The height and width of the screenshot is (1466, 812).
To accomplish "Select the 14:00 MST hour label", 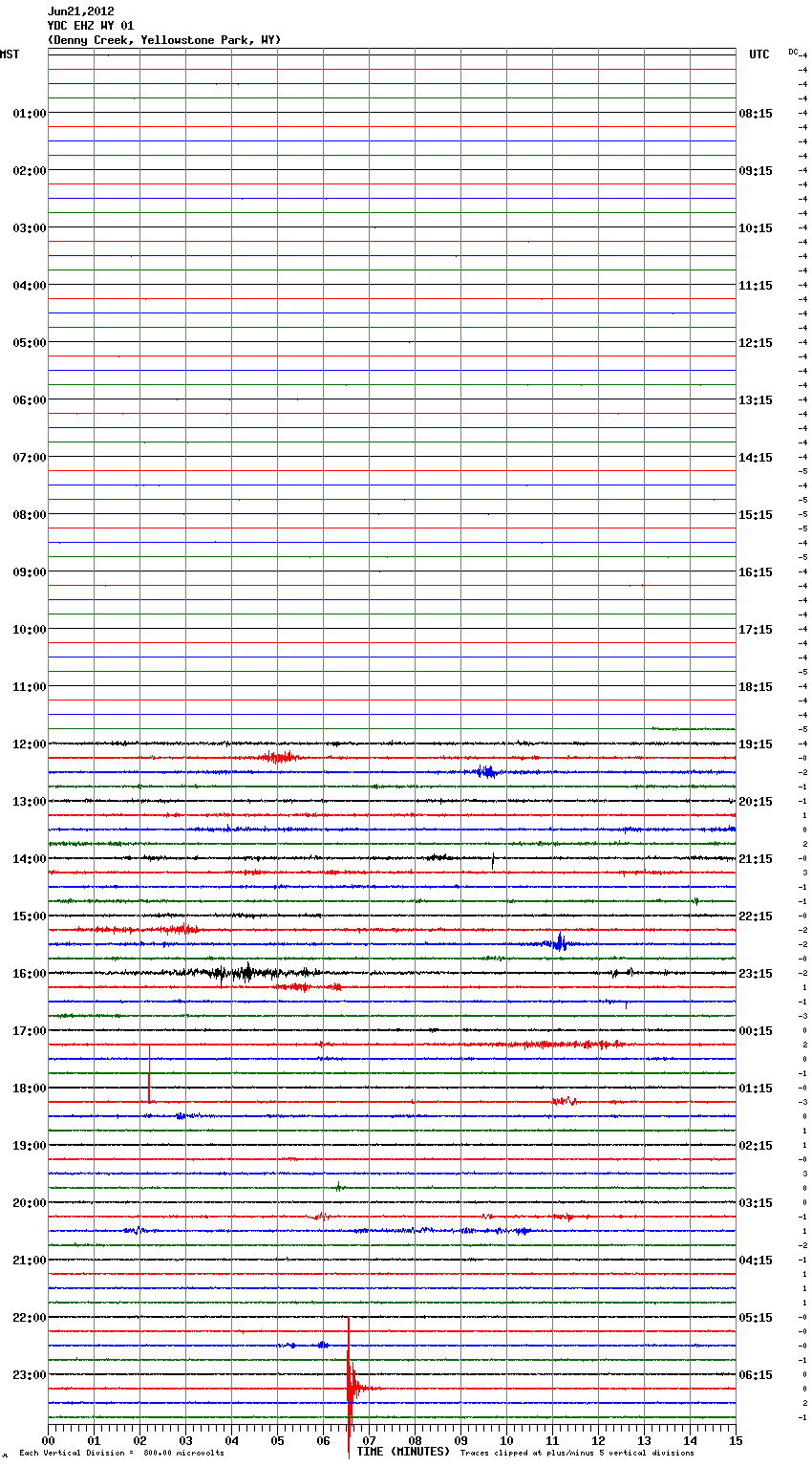I will tap(29, 859).
